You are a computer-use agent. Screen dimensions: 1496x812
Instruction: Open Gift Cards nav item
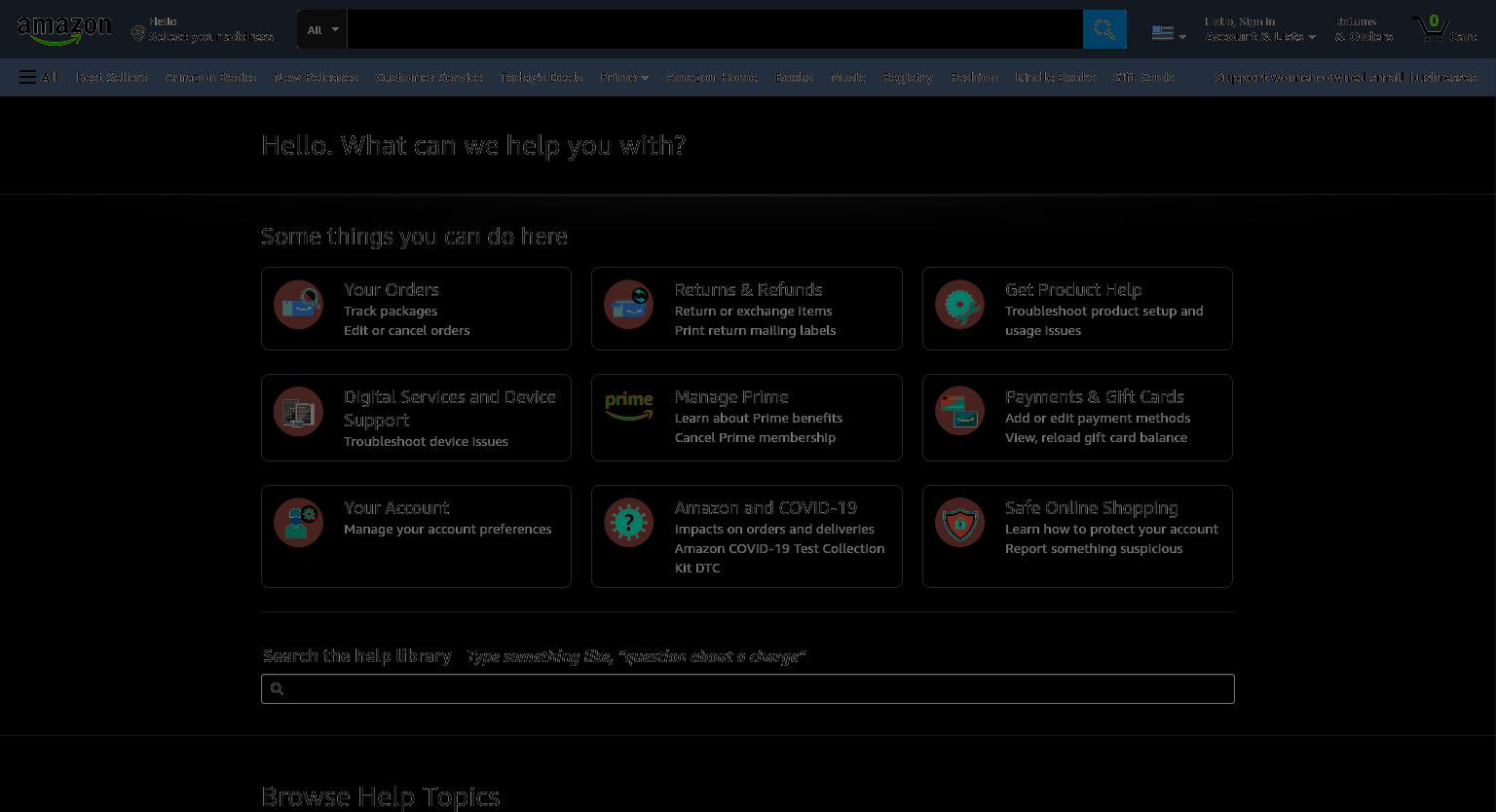(x=1143, y=77)
